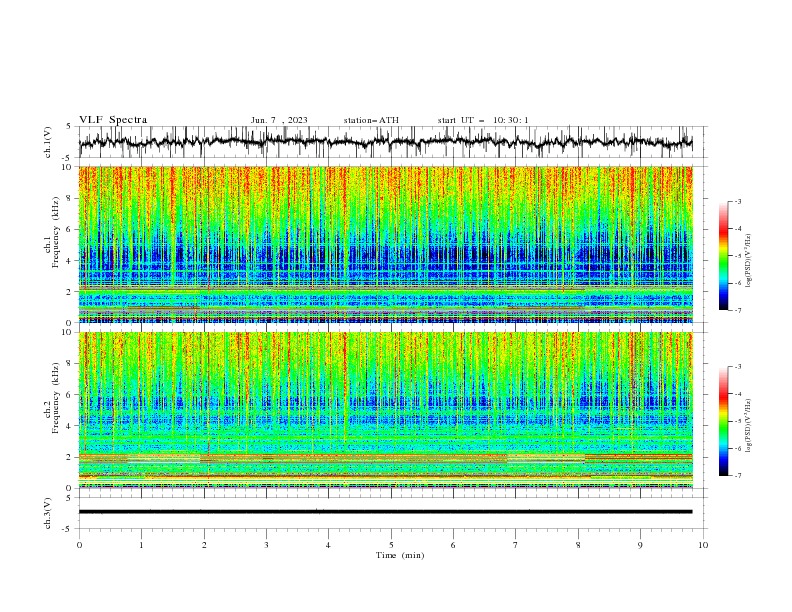
Task: Click the '-3' tick on upper color bar
Action: coord(738,201)
